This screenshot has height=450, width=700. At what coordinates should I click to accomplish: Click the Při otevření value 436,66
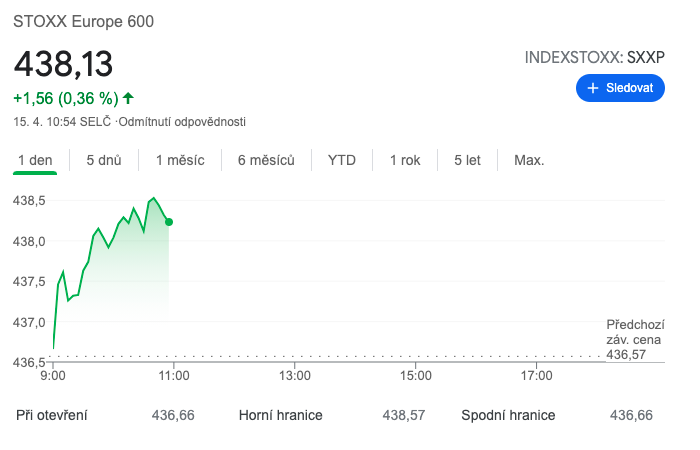click(172, 415)
